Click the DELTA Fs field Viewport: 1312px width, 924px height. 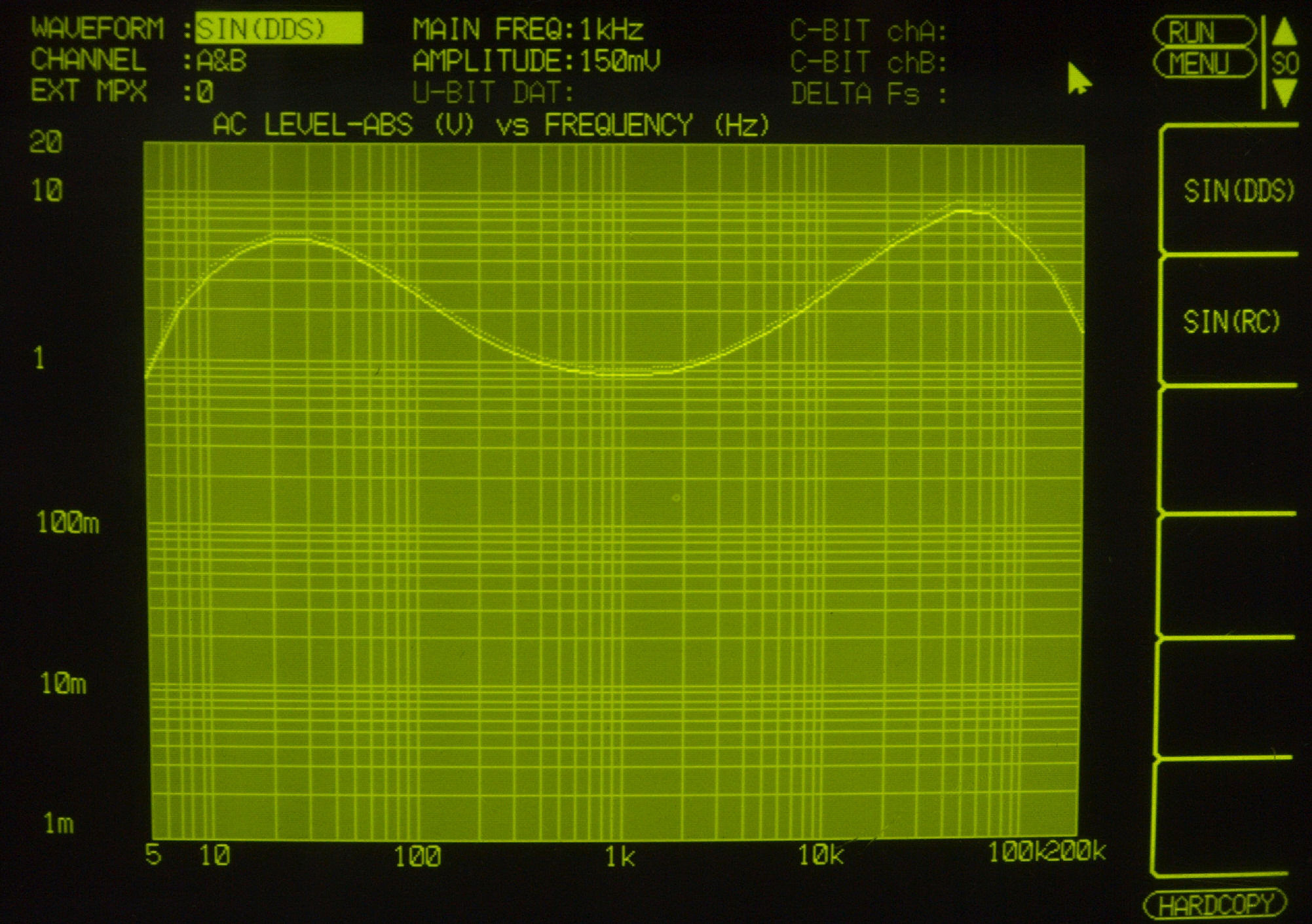pyautogui.click(x=868, y=94)
